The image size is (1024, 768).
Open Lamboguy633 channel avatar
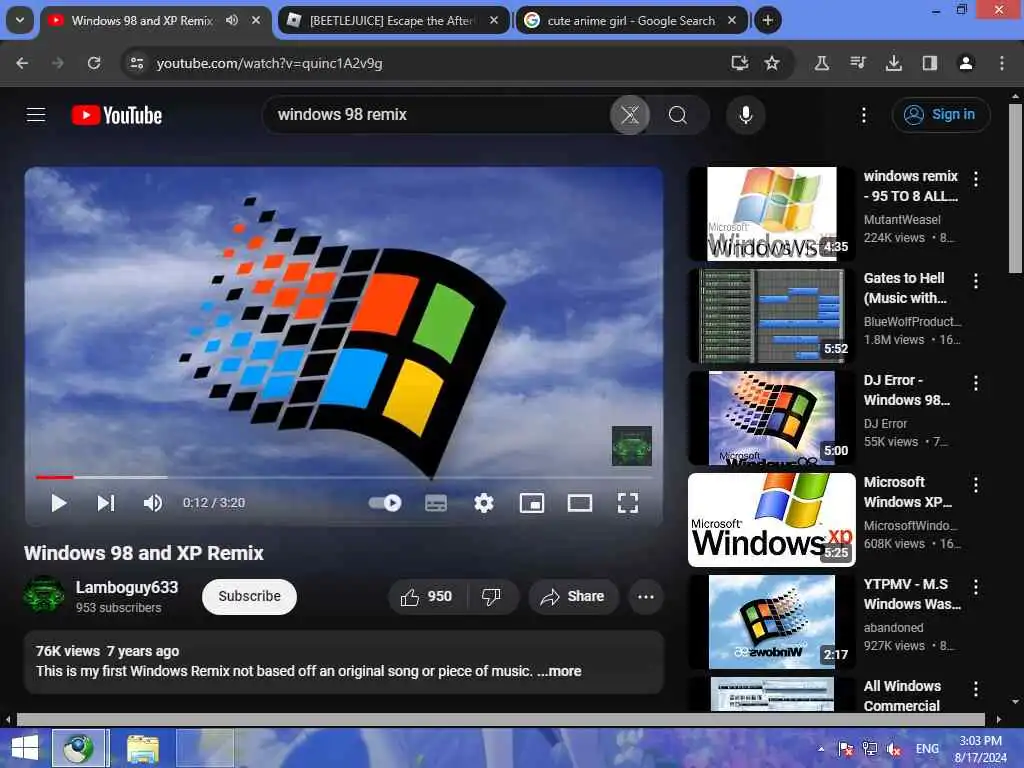pyautogui.click(x=44, y=596)
